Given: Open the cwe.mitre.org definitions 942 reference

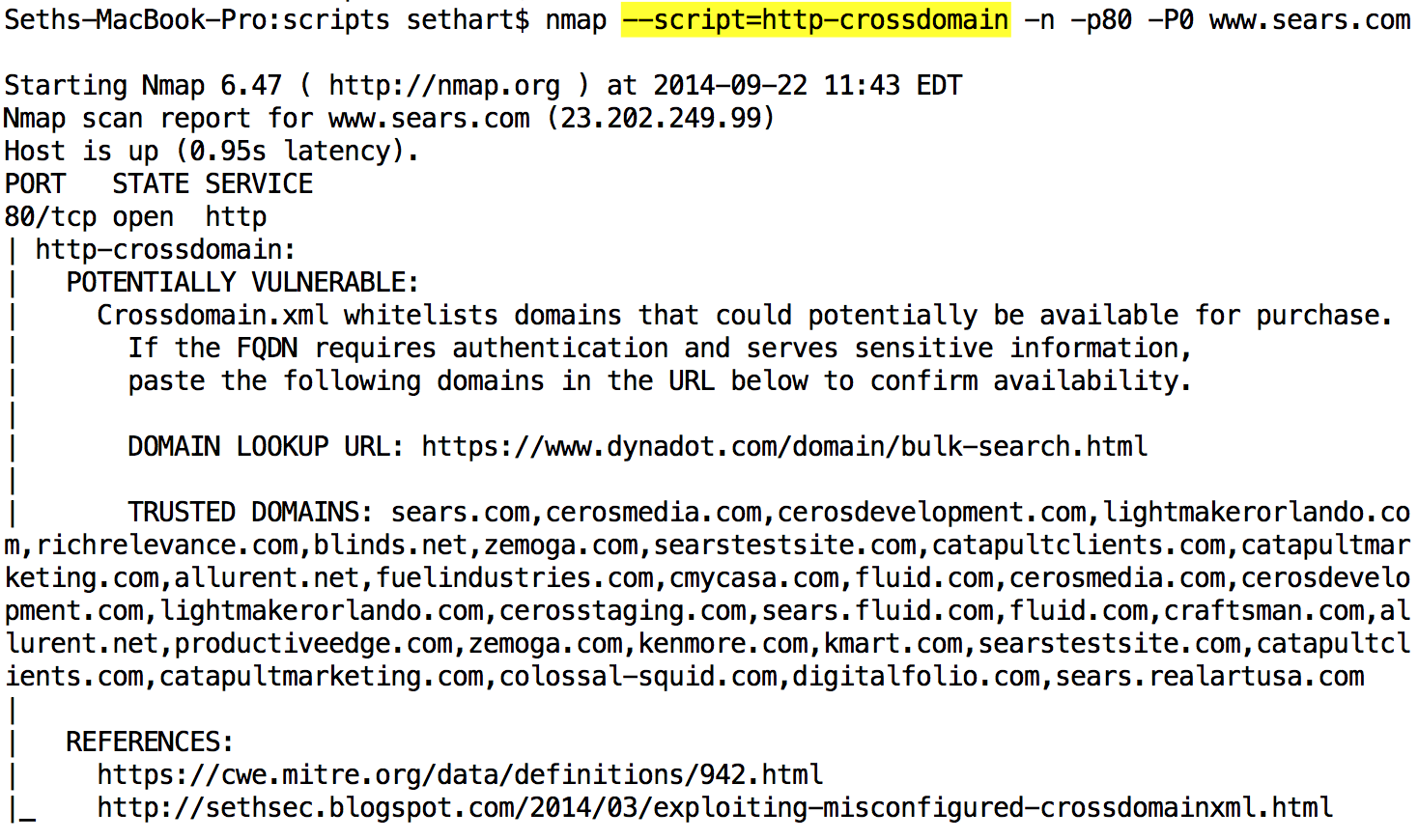Looking at the screenshot, I should coord(460,775).
